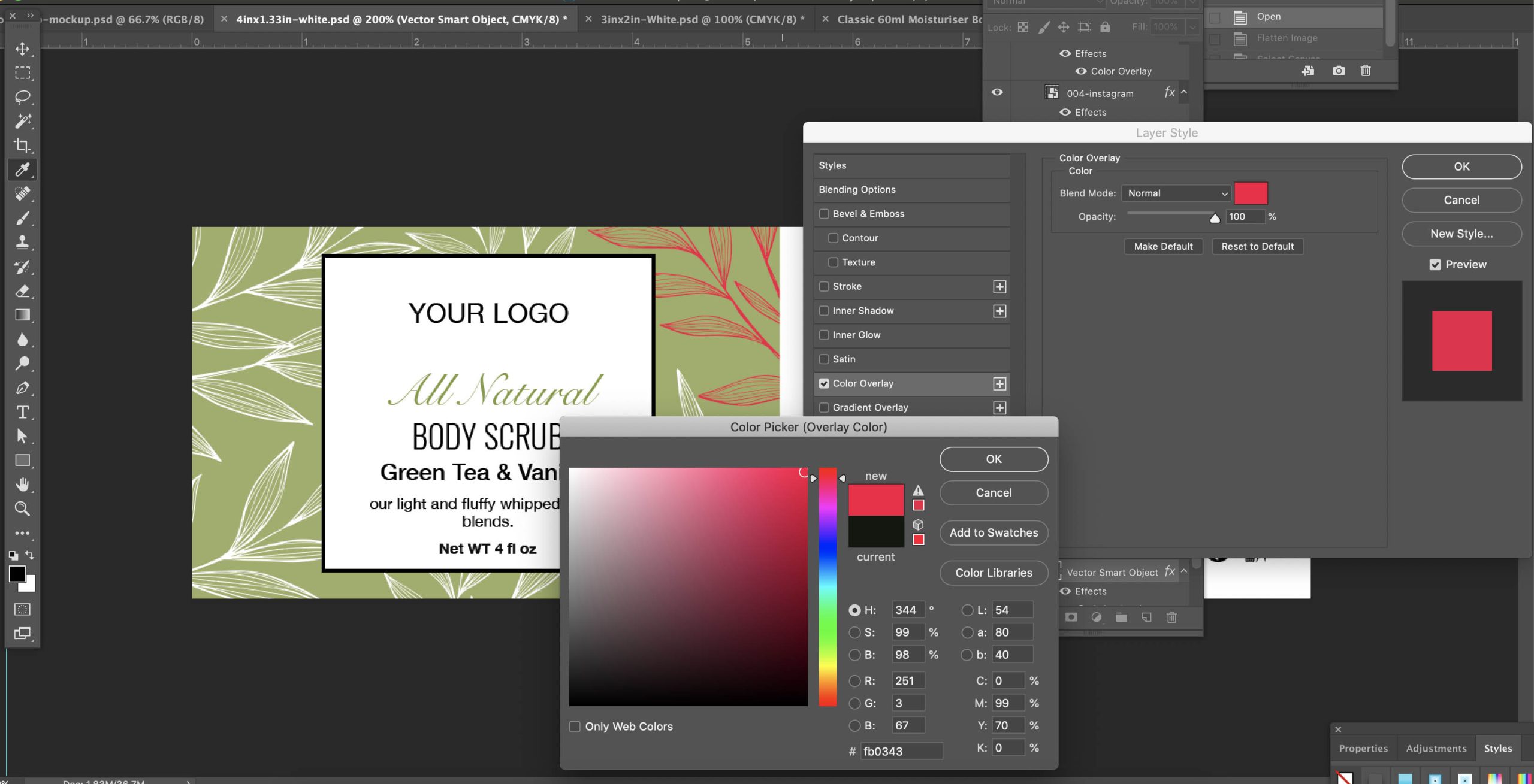Select the Horizontal Type tool
Viewport: 1534px width, 784px height.
22,412
